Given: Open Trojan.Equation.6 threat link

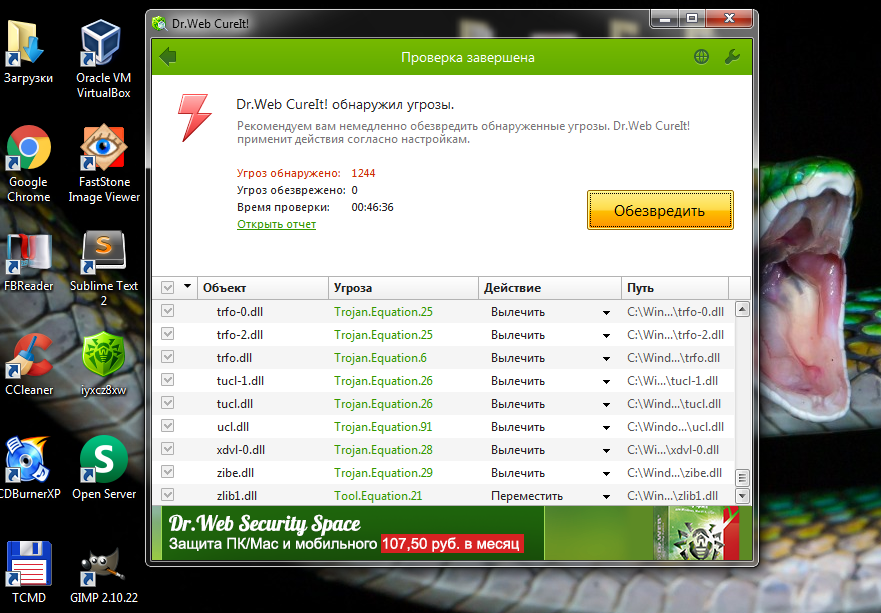Looking at the screenshot, I should coord(380,358).
